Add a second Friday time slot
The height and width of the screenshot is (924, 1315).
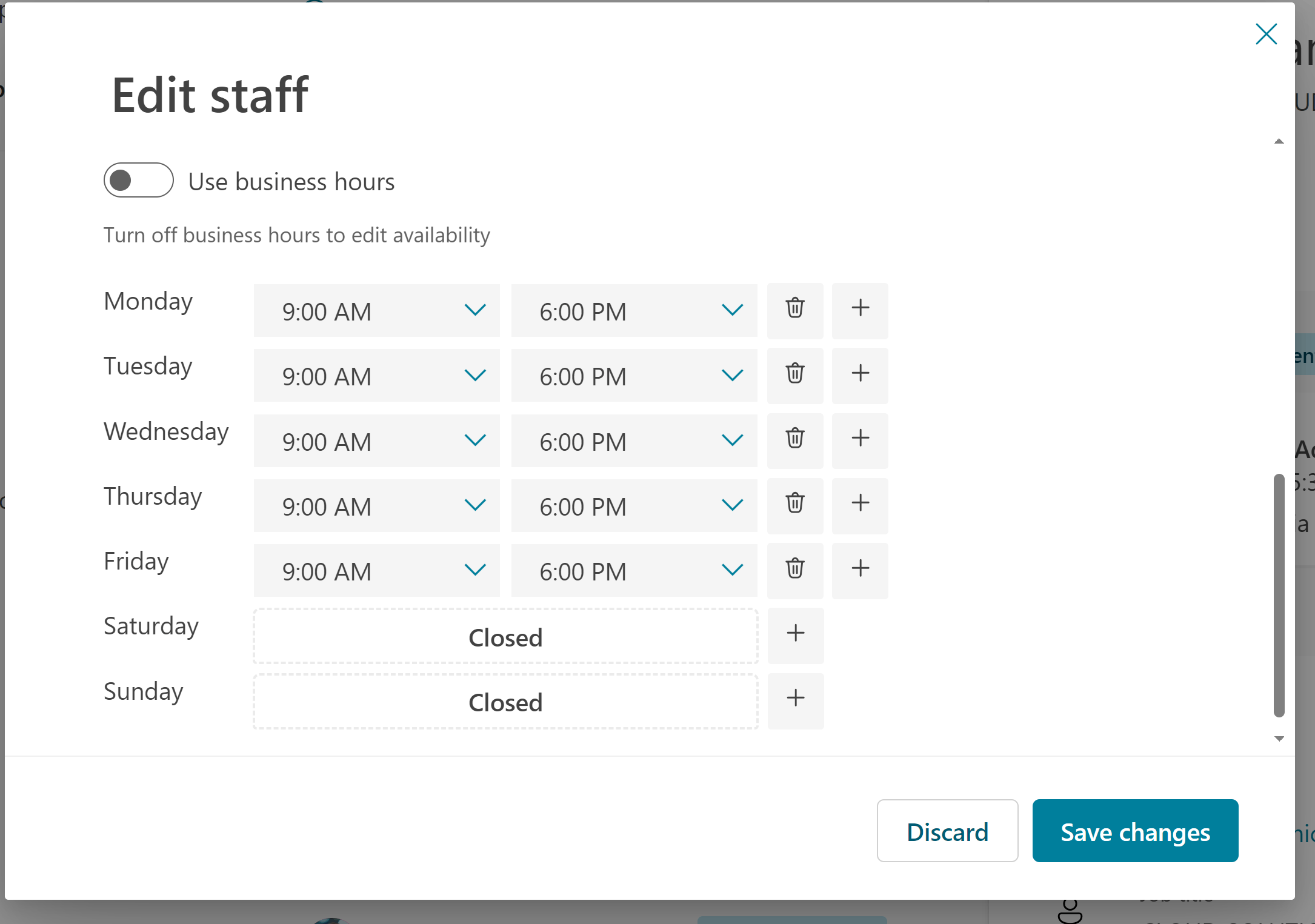(x=860, y=570)
